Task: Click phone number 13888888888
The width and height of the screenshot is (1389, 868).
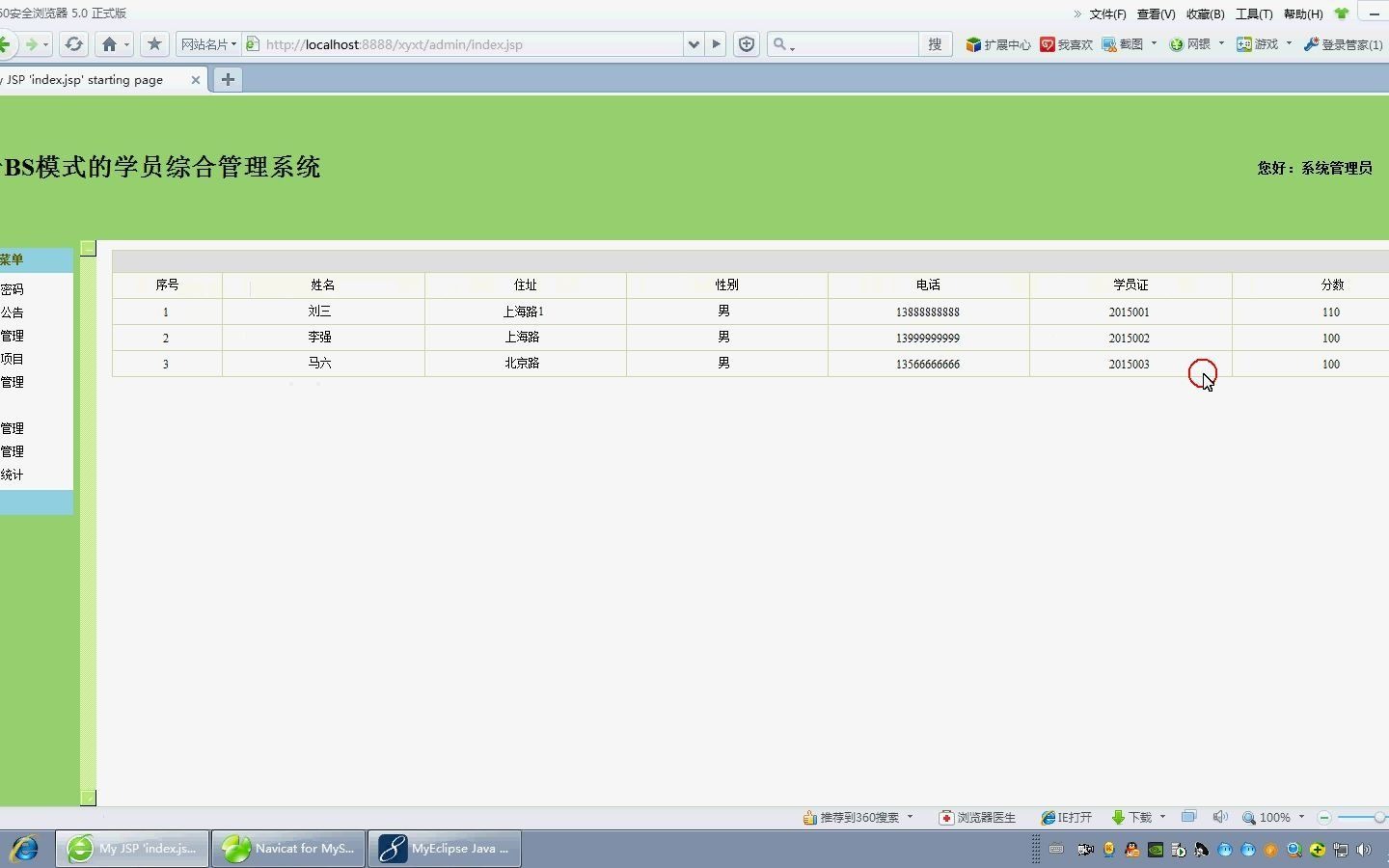Action: point(928,312)
